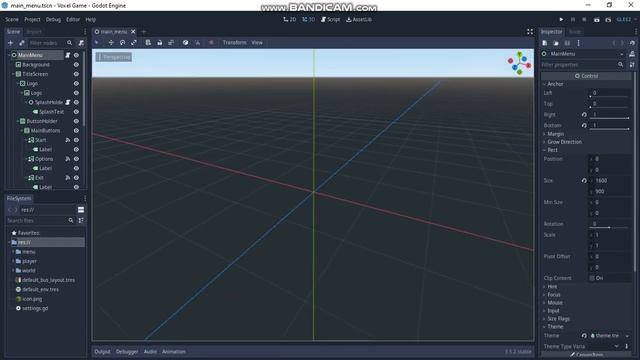640x360 pixels.
Task: Open the Editor menu
Action: click(73, 19)
